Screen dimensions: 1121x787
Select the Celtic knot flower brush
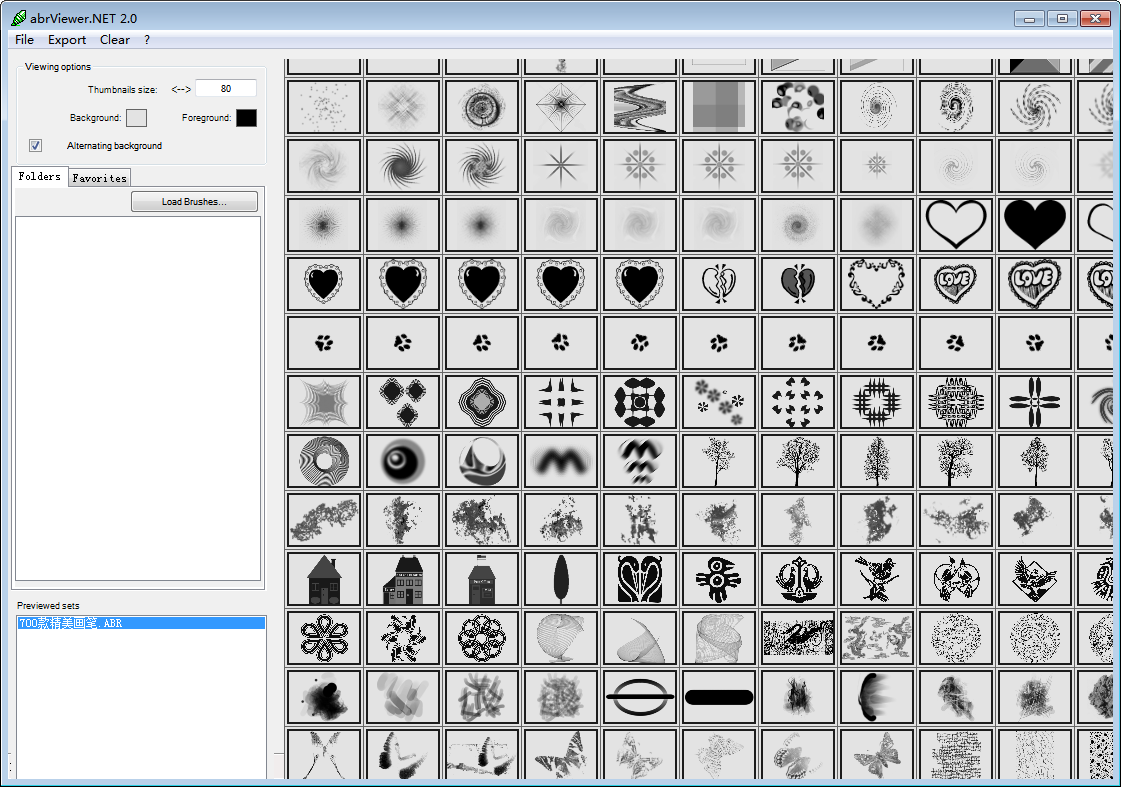coord(324,638)
